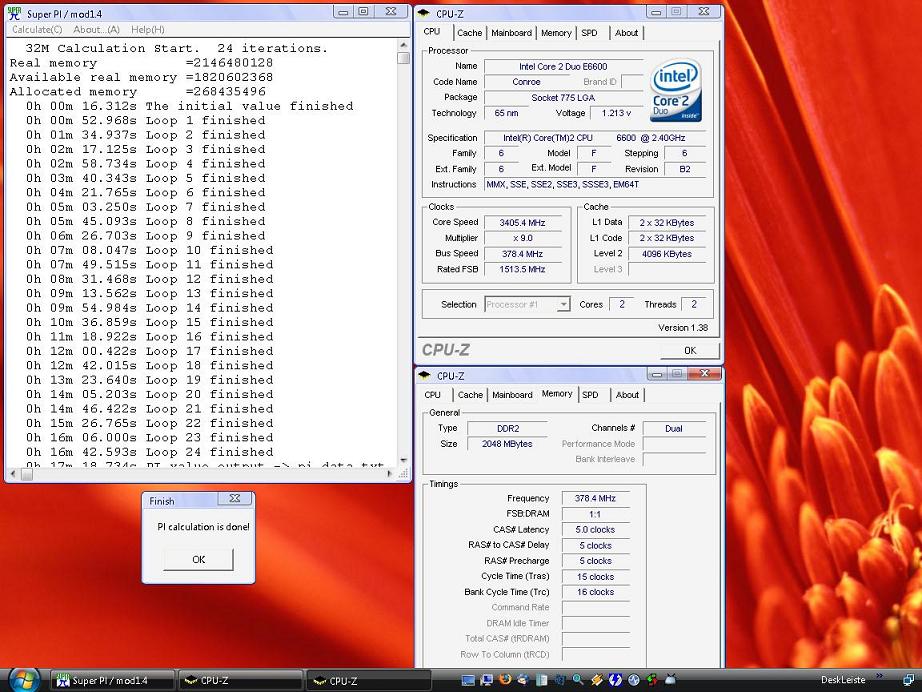Viewport: 922px width, 692px height.
Task: Click the computer icon in the quick launch
Action: tap(486, 680)
